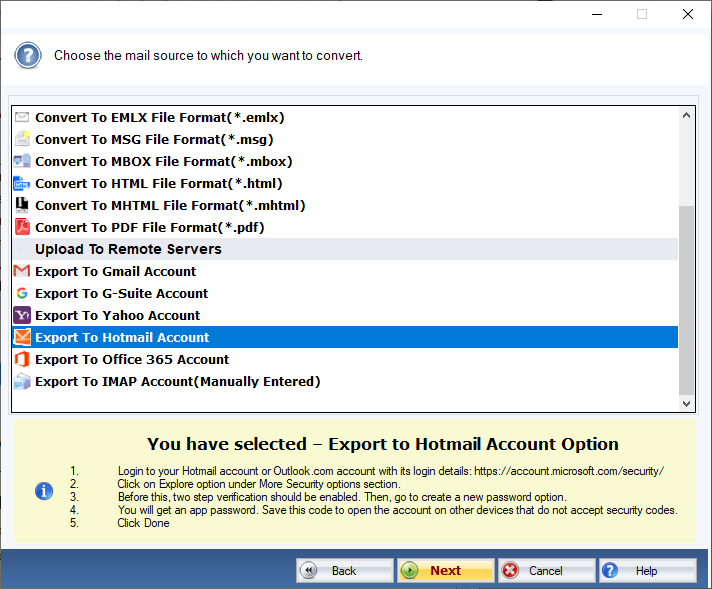Select Convert To EMLX File Format
This screenshot has height=589, width=712.
345,117
